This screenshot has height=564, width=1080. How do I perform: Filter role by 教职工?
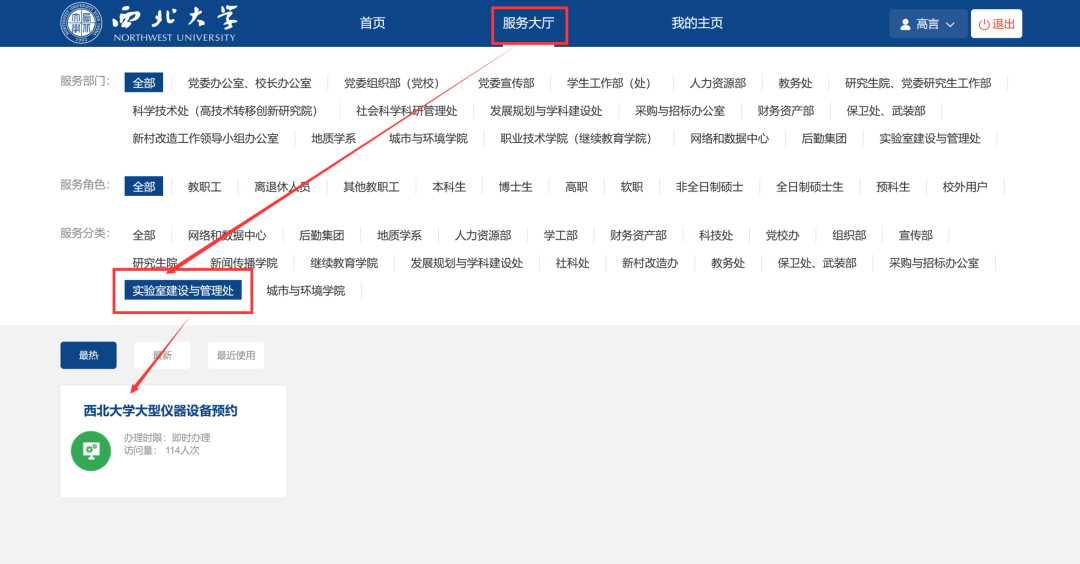[x=205, y=187]
